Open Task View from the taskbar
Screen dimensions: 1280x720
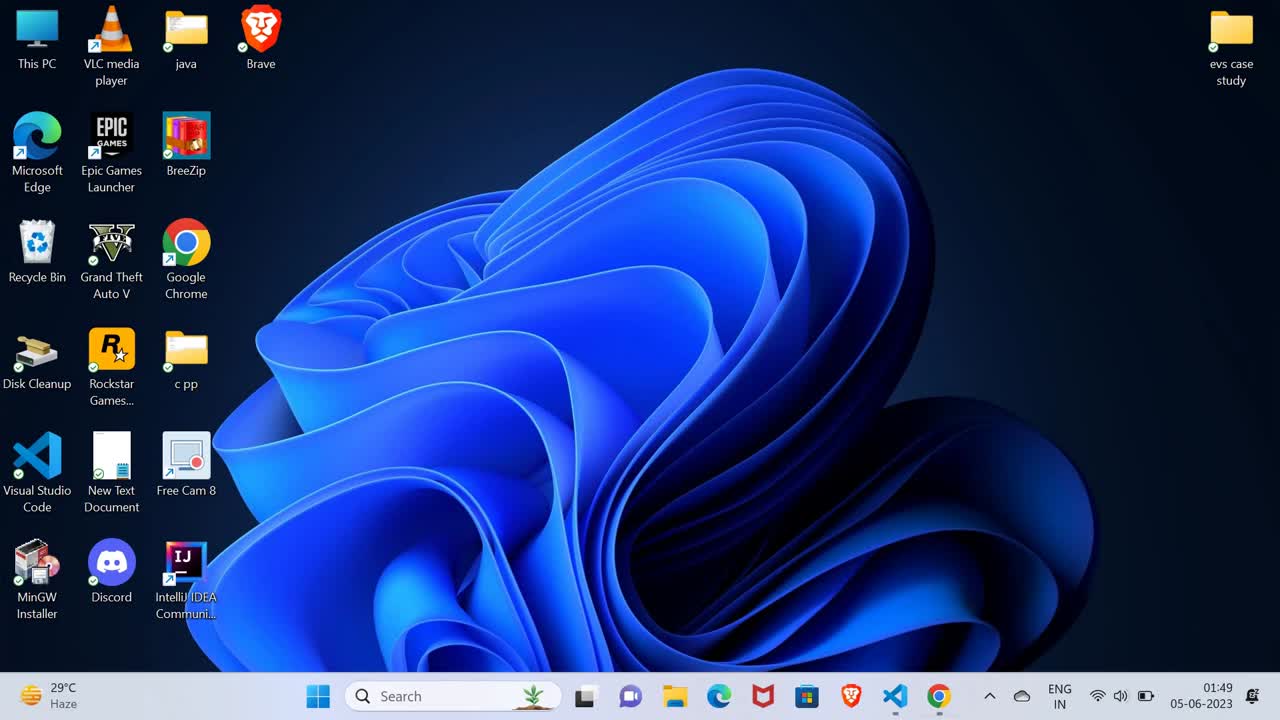click(585, 696)
